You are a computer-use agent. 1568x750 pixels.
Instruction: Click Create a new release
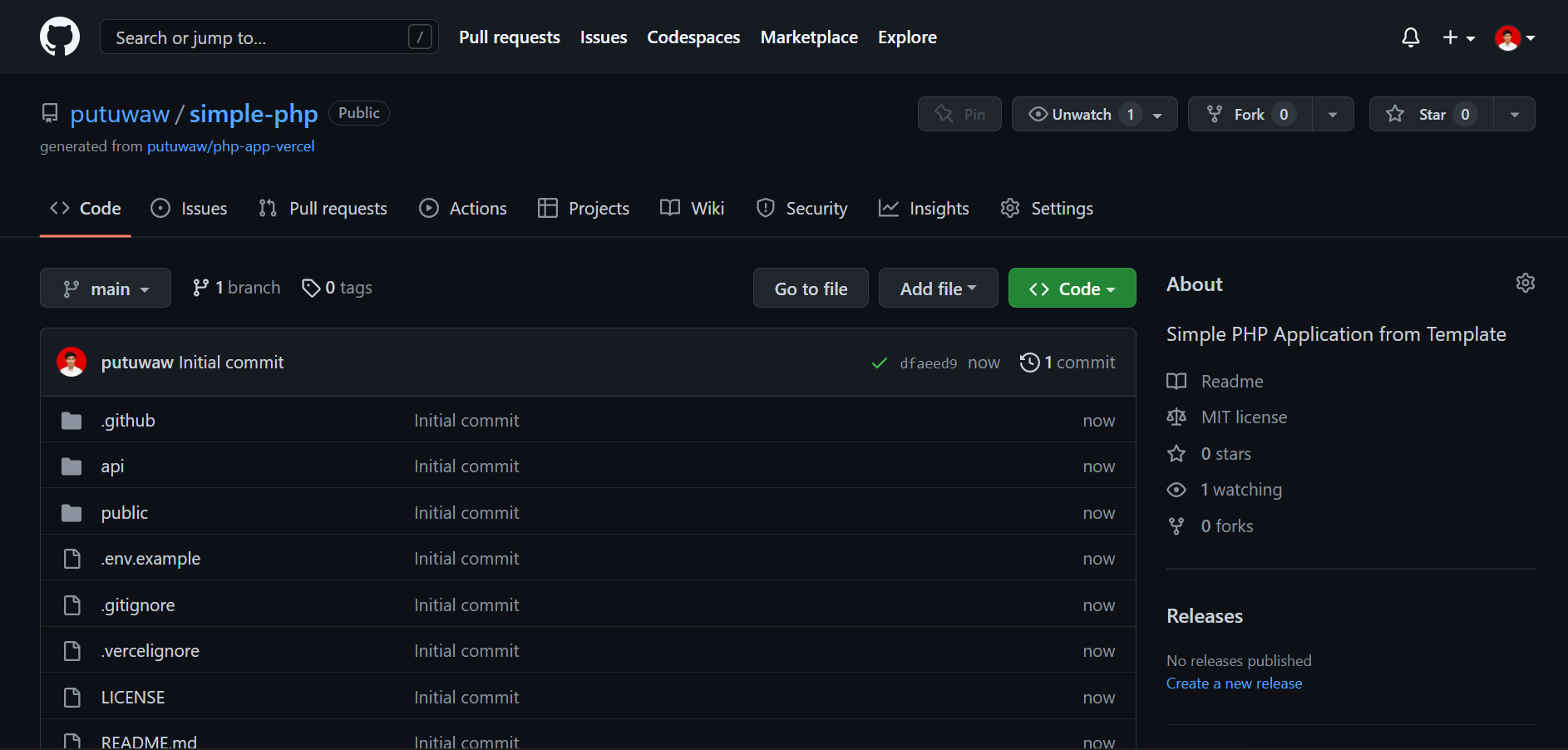click(1235, 683)
